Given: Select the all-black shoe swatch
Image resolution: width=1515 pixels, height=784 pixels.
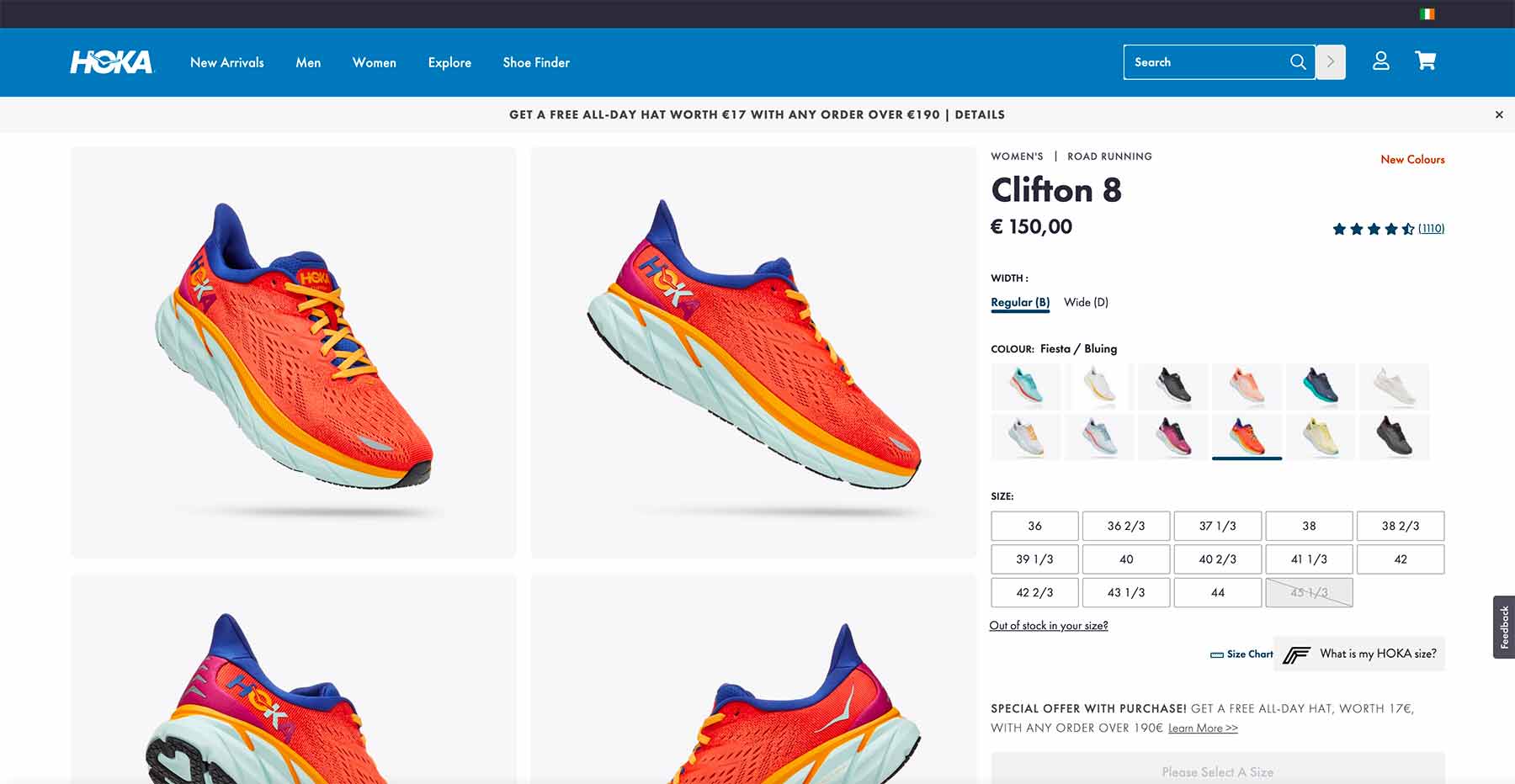Looking at the screenshot, I should tap(1394, 437).
